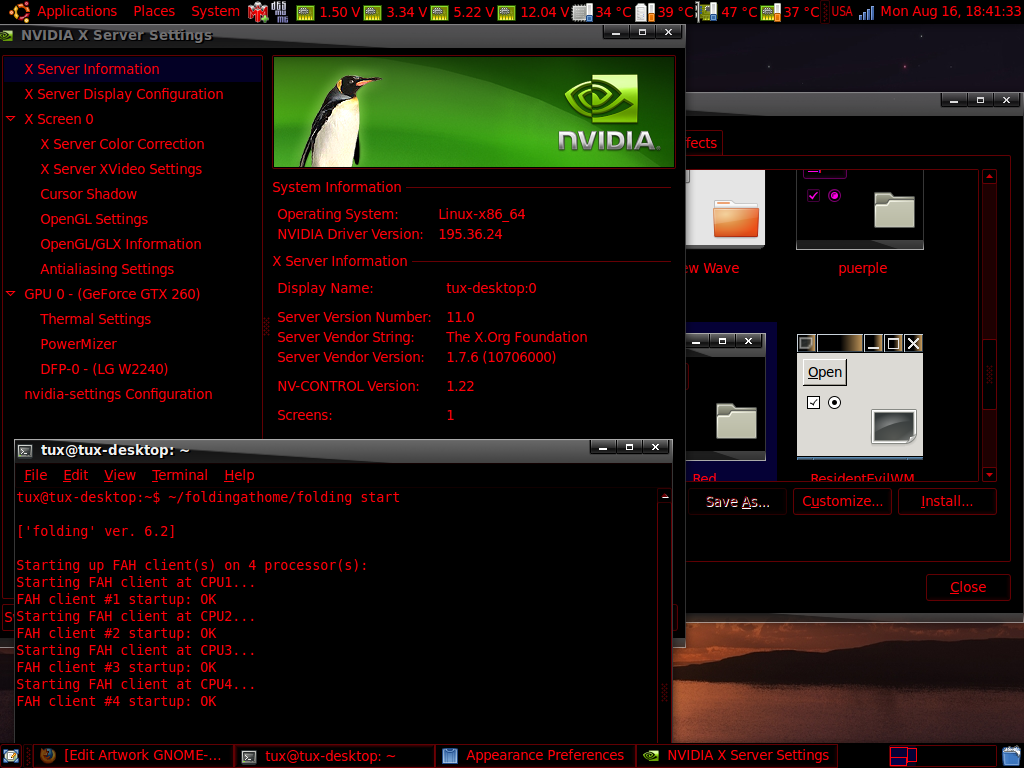Click the memory chip monitor icon in panel
This screenshot has height=768, width=1024.
pos(280,12)
